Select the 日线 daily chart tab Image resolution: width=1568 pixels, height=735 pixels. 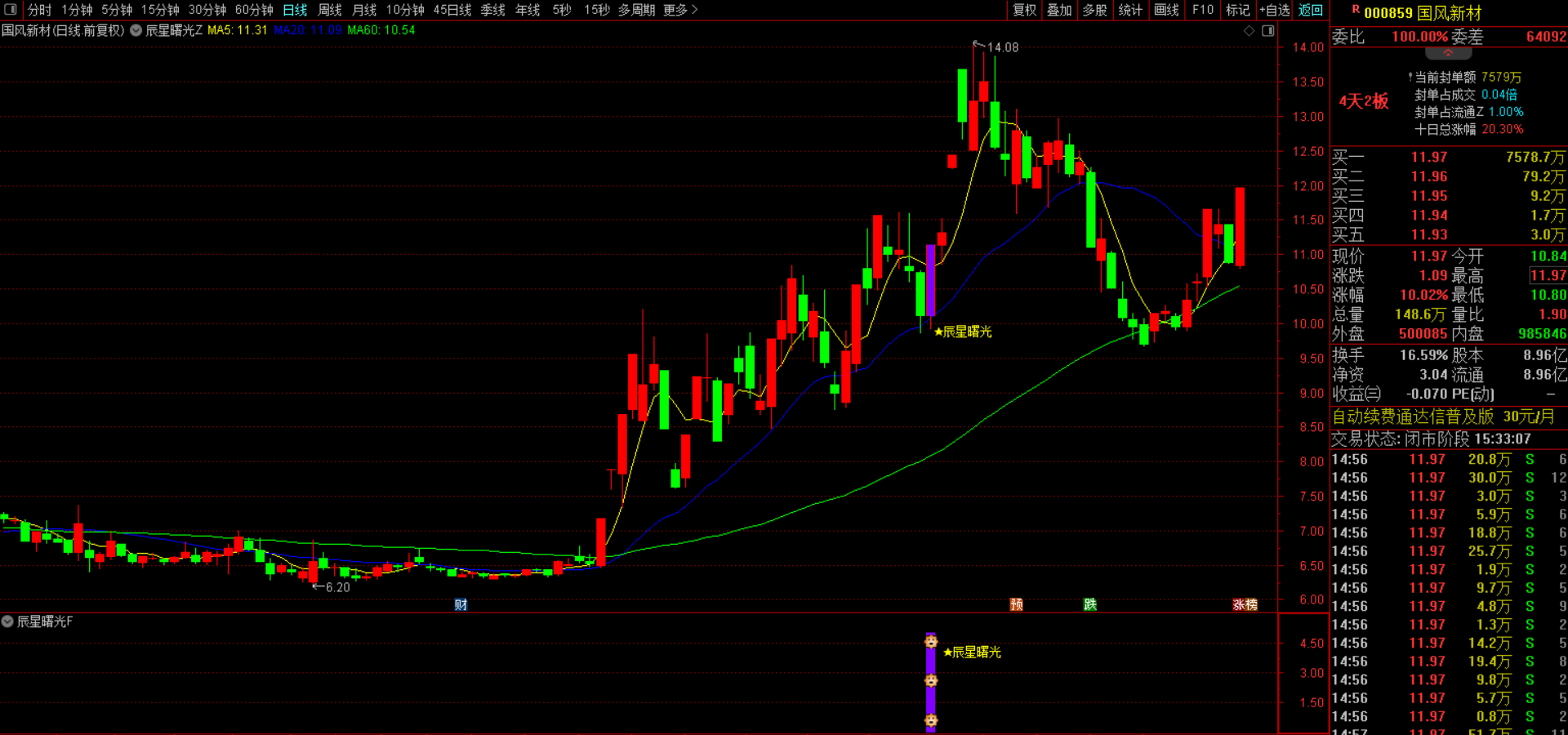pos(295,10)
